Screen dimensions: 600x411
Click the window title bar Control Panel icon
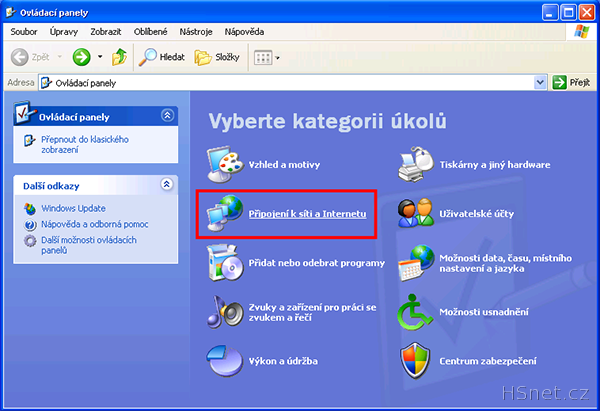point(11,13)
